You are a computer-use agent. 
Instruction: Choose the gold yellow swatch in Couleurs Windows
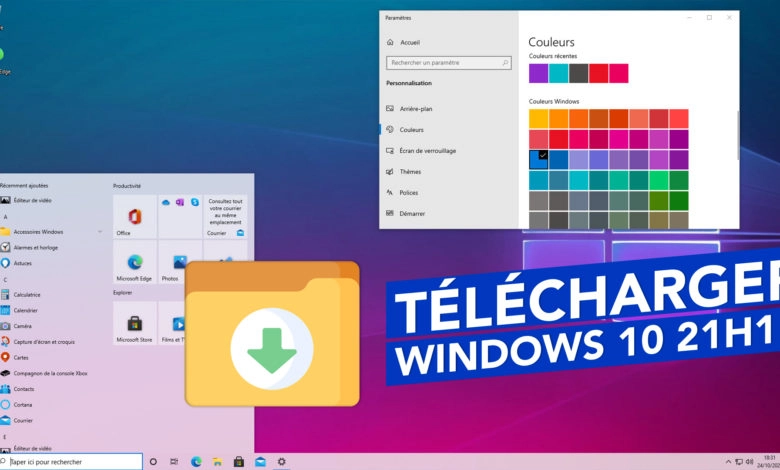[x=538, y=119]
